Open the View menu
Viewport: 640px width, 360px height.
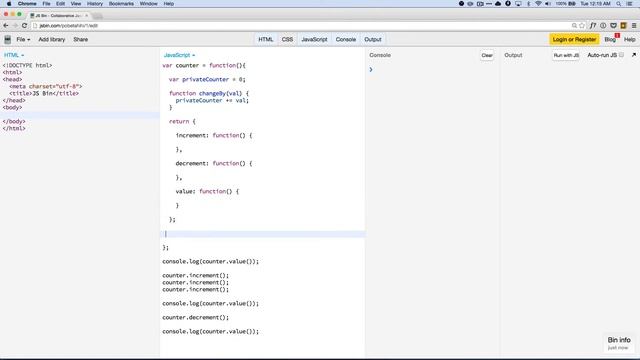pyautogui.click(x=76, y=4)
